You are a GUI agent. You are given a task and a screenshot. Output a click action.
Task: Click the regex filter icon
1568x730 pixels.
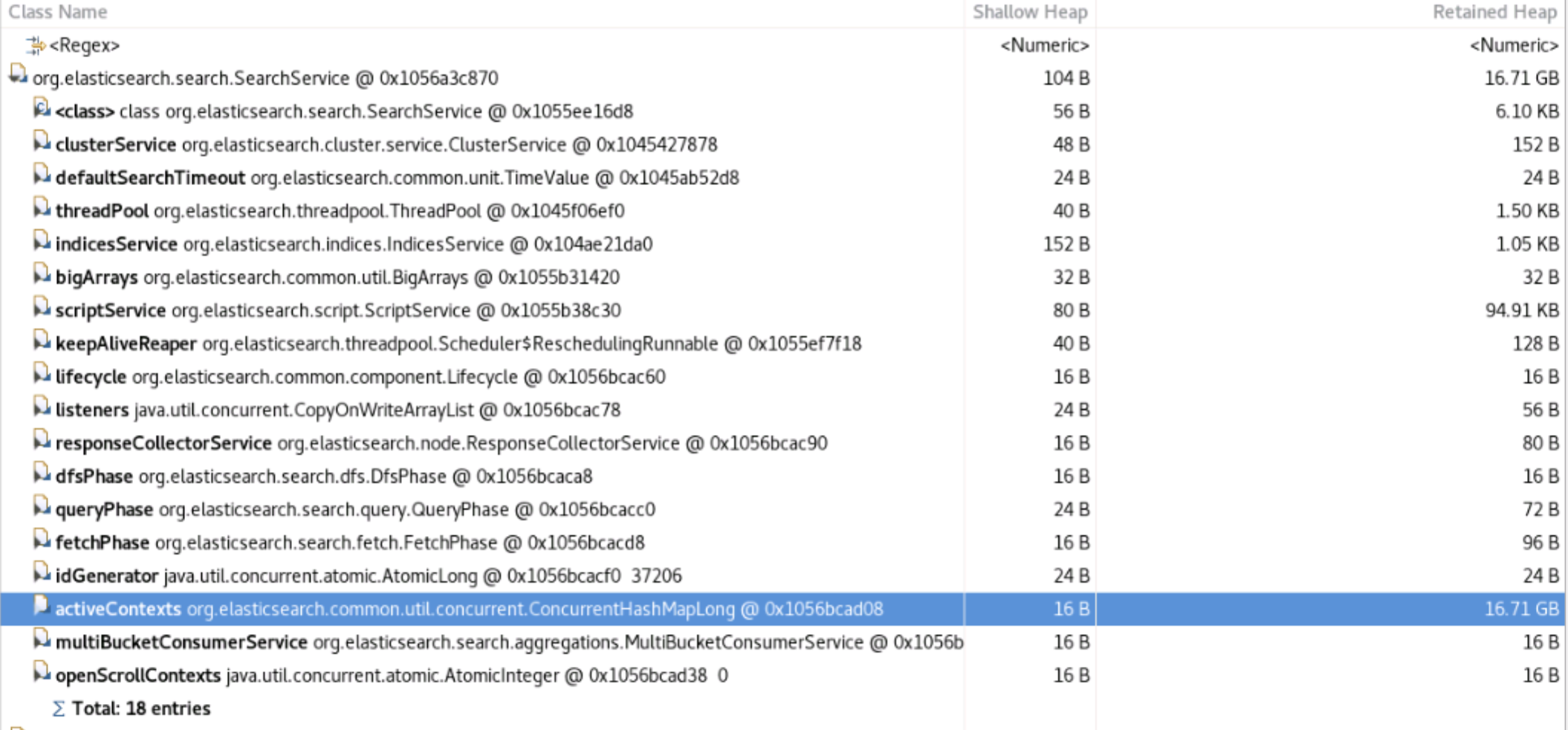35,45
